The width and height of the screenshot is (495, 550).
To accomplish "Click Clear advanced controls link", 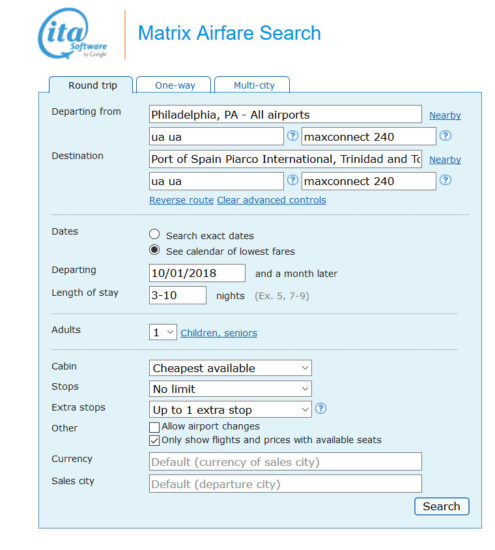I will click(272, 200).
